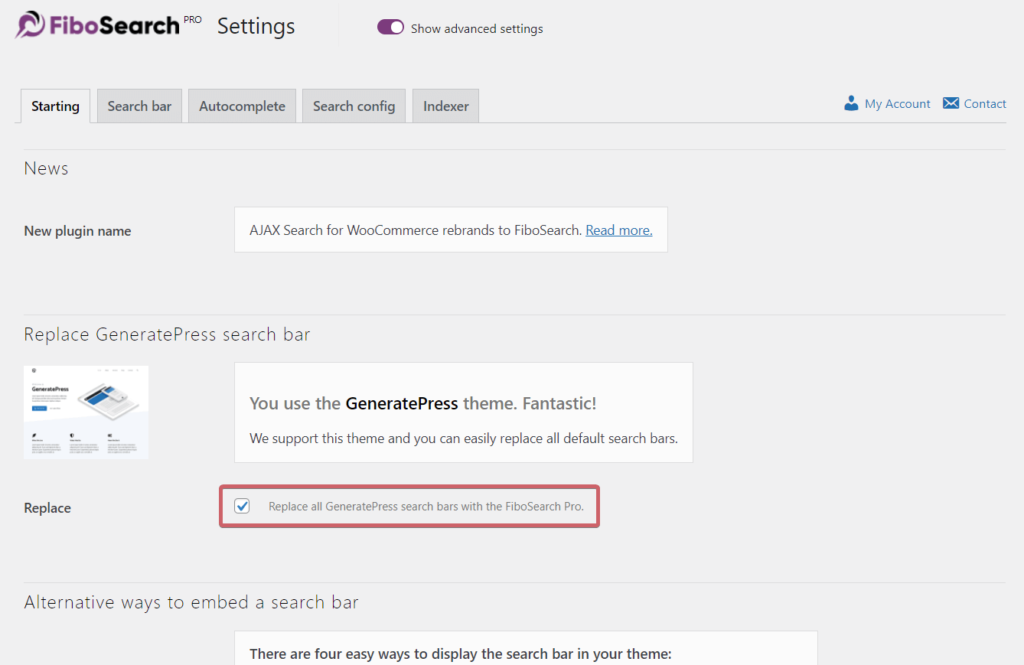Open the Autocomplete tab
Viewport: 1024px width, 665px height.
pyautogui.click(x=242, y=106)
